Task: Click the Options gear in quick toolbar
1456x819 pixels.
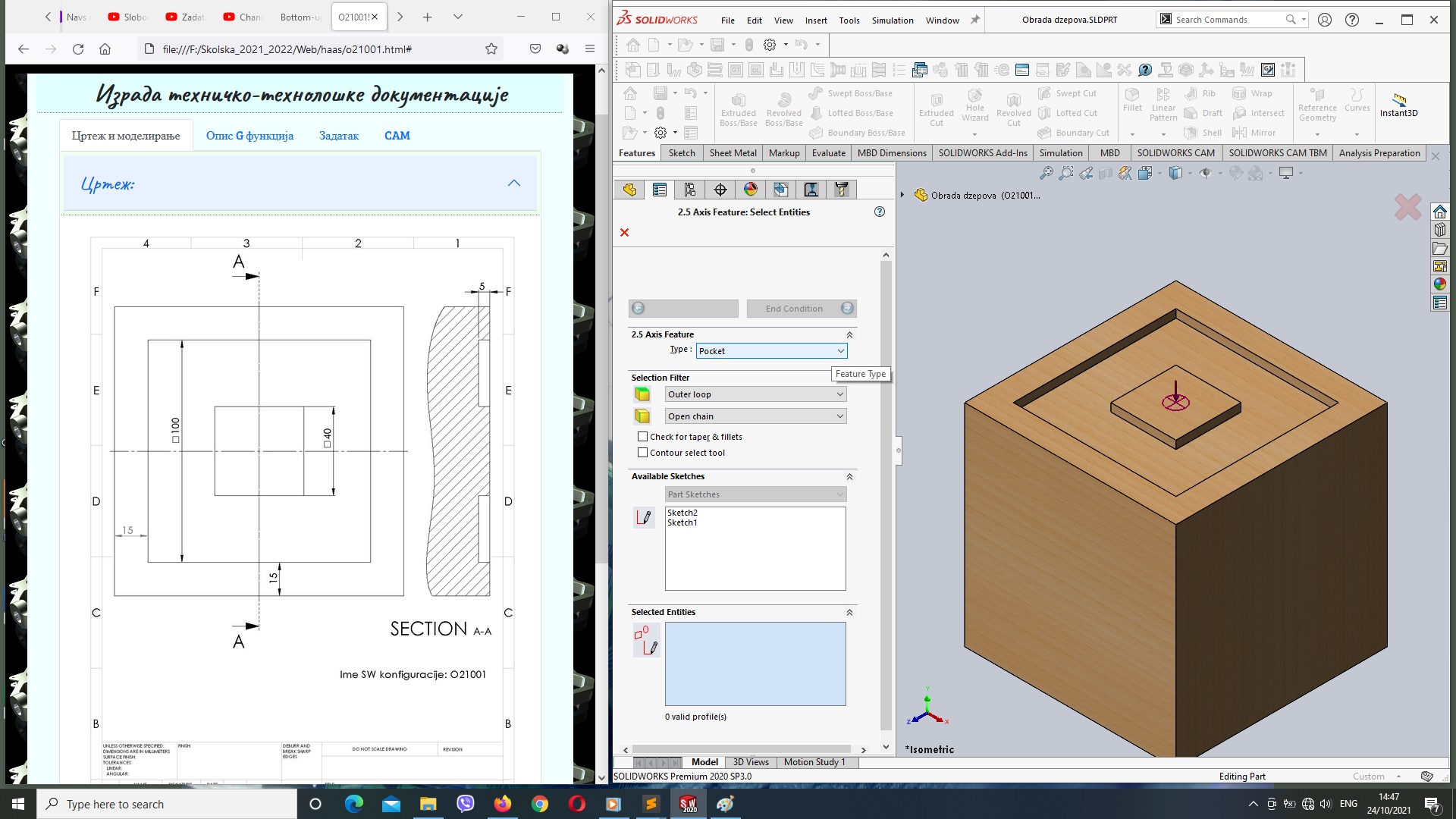Action: [x=770, y=45]
